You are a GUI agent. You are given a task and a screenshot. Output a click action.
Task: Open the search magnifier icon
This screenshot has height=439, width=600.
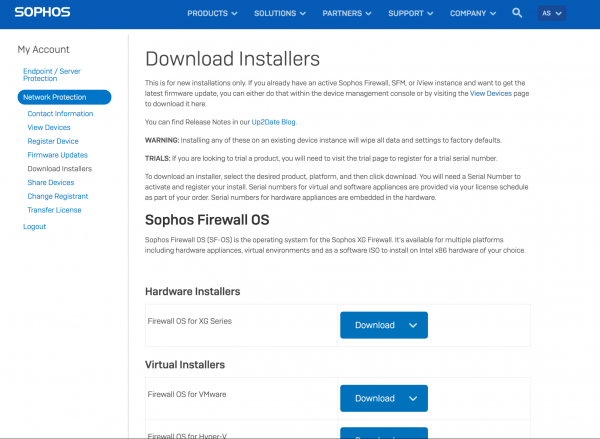click(x=517, y=13)
